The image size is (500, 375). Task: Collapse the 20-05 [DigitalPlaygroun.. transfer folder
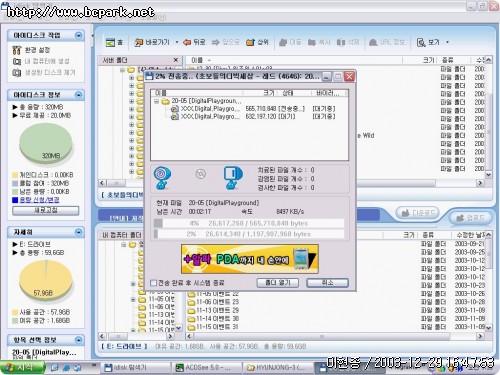pyautogui.click(x=156, y=101)
